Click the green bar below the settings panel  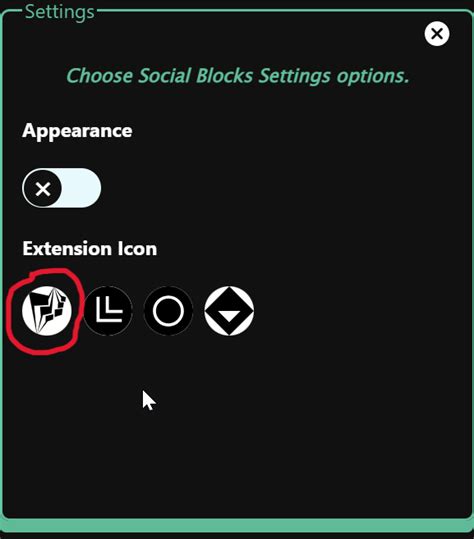click(x=237, y=525)
